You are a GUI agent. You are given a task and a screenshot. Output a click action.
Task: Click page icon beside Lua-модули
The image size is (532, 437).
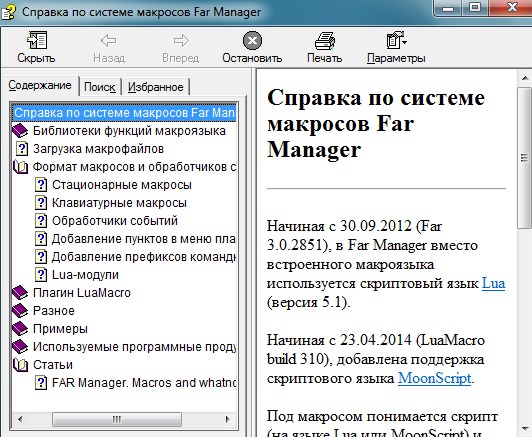[x=41, y=274]
